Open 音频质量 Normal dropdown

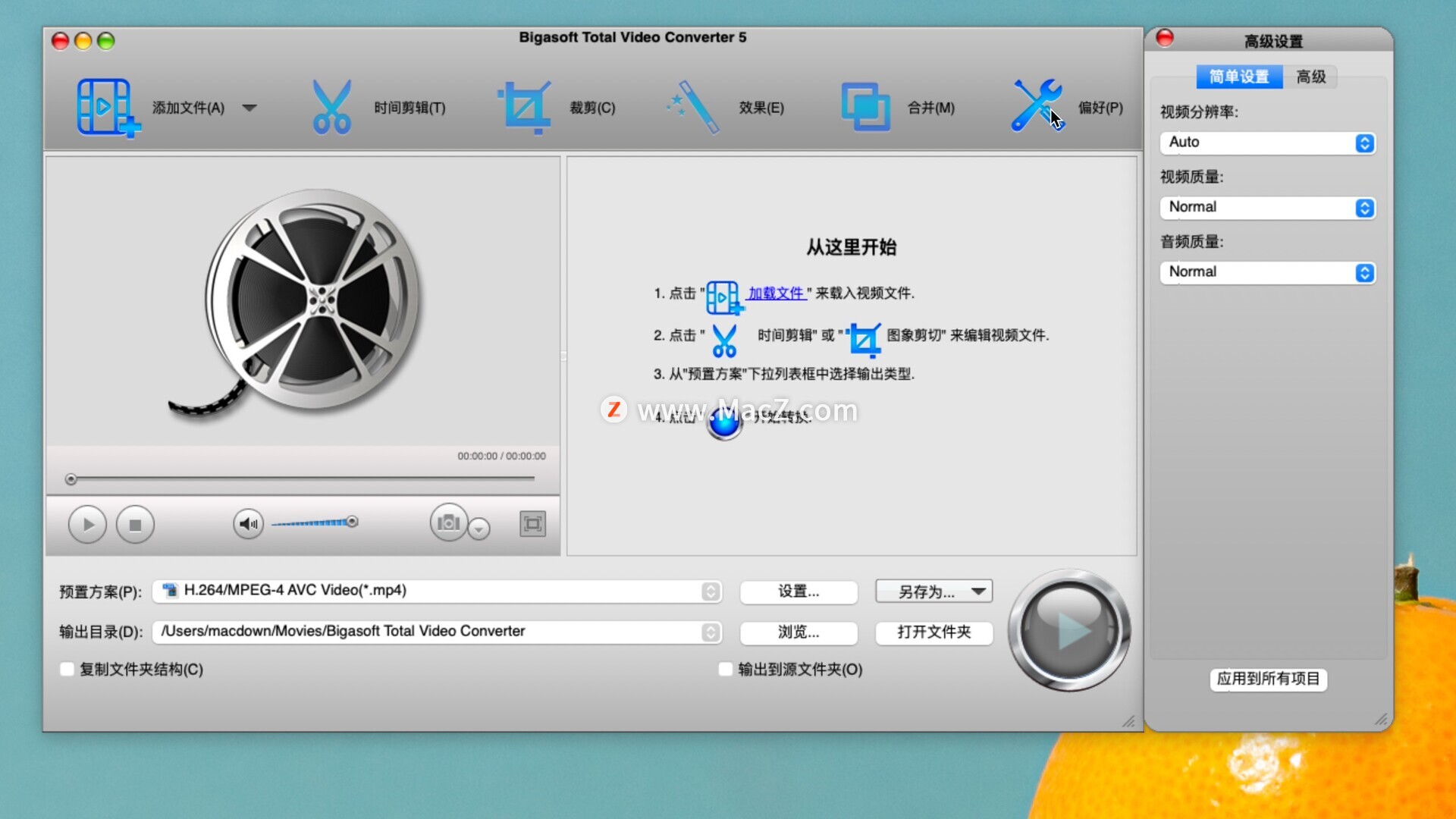pyautogui.click(x=1267, y=271)
